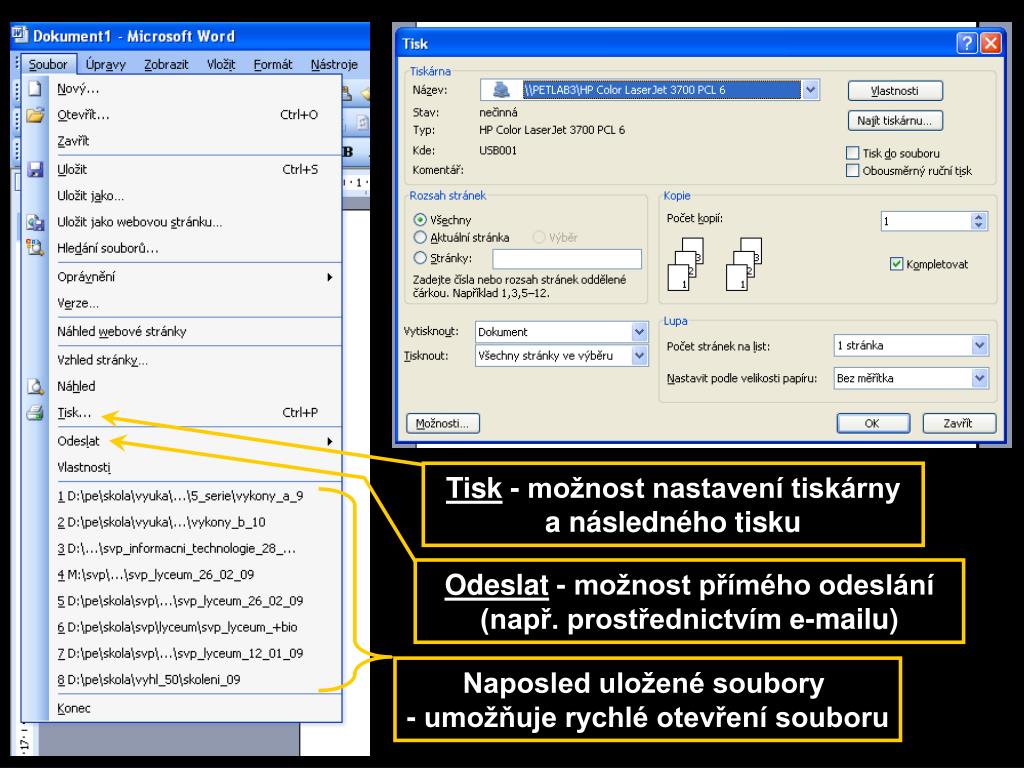The image size is (1024, 768).
Task: Click the printer icon in Název field
Action: [502, 89]
